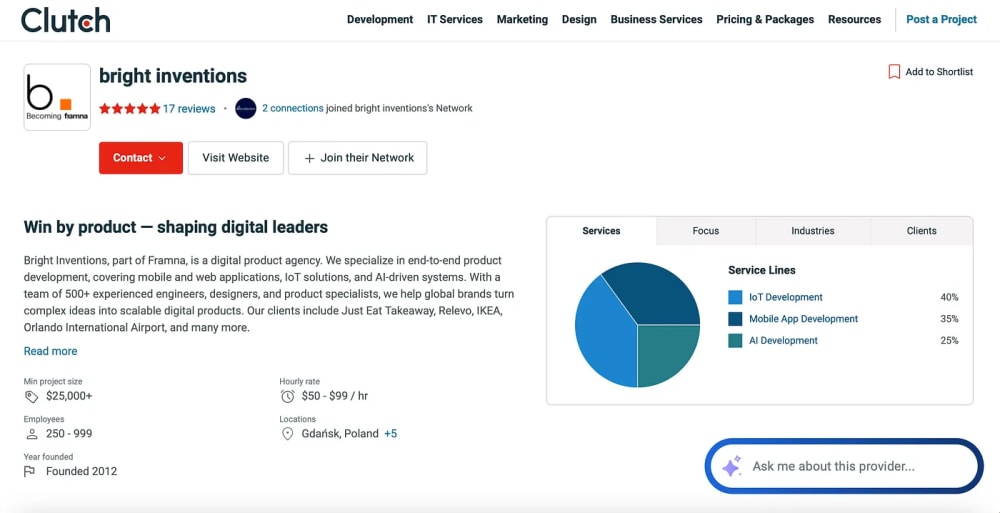This screenshot has height=513, width=1000.
Task: Open the Clutch home logo
Action: 66,20
